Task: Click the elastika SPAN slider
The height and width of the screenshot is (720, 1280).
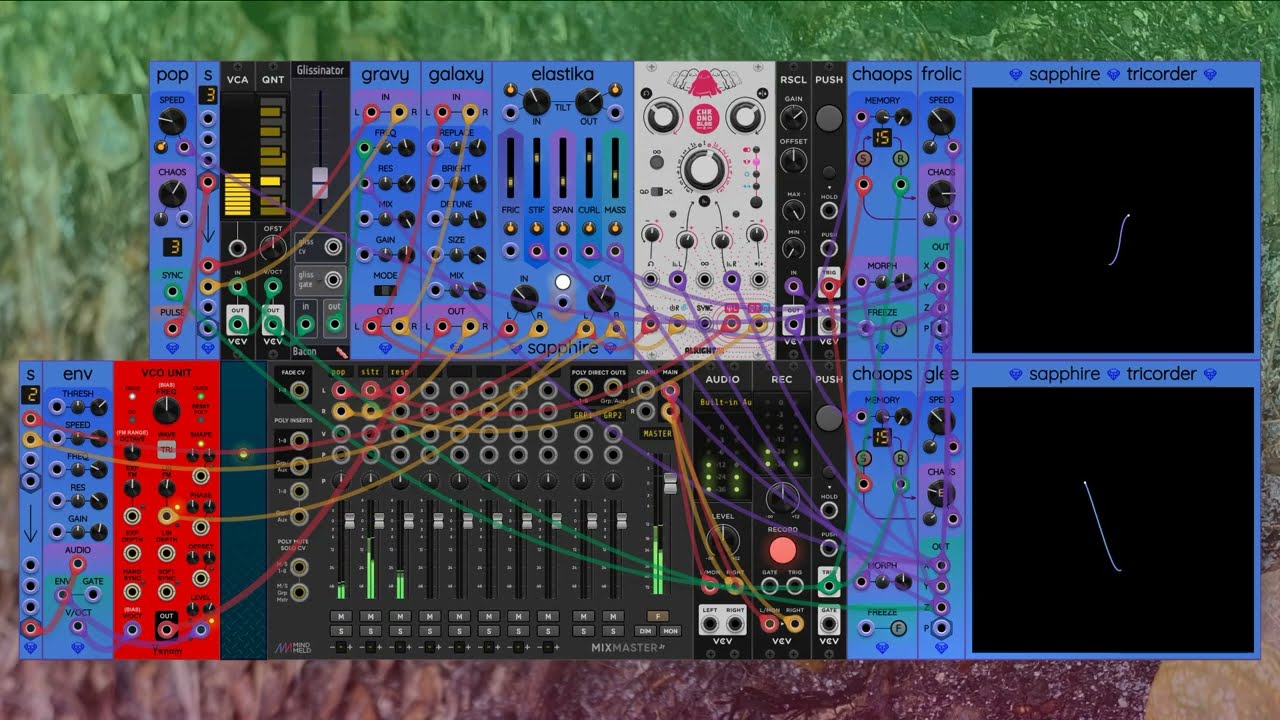Action: (563, 168)
